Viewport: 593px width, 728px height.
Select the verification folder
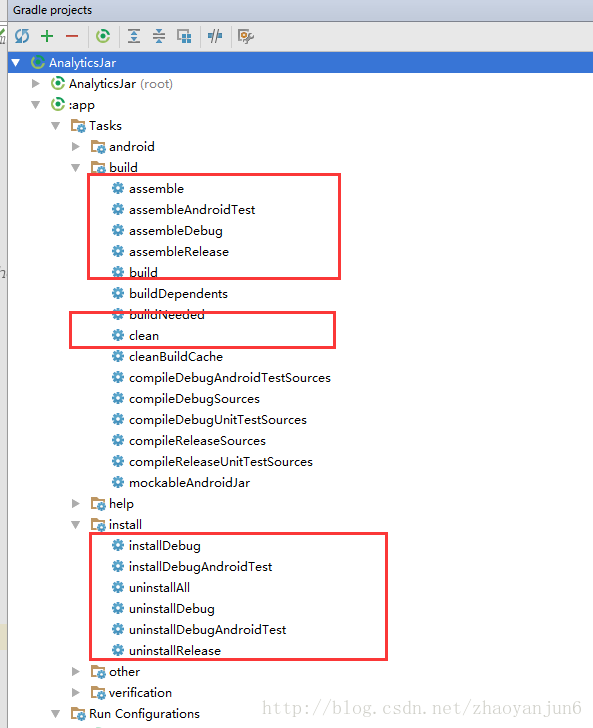[x=140, y=692]
